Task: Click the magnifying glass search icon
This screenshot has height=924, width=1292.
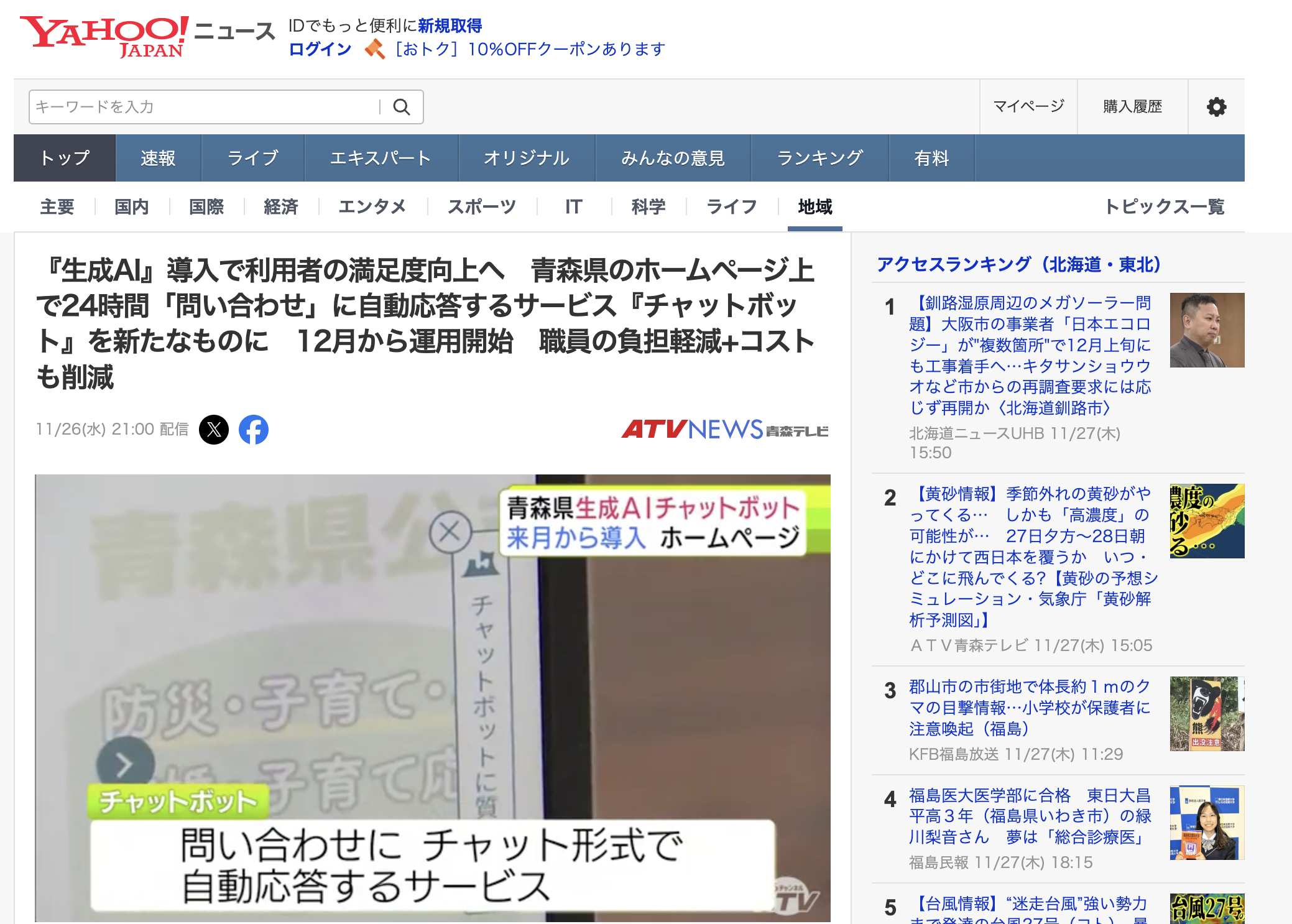Action: click(x=402, y=107)
